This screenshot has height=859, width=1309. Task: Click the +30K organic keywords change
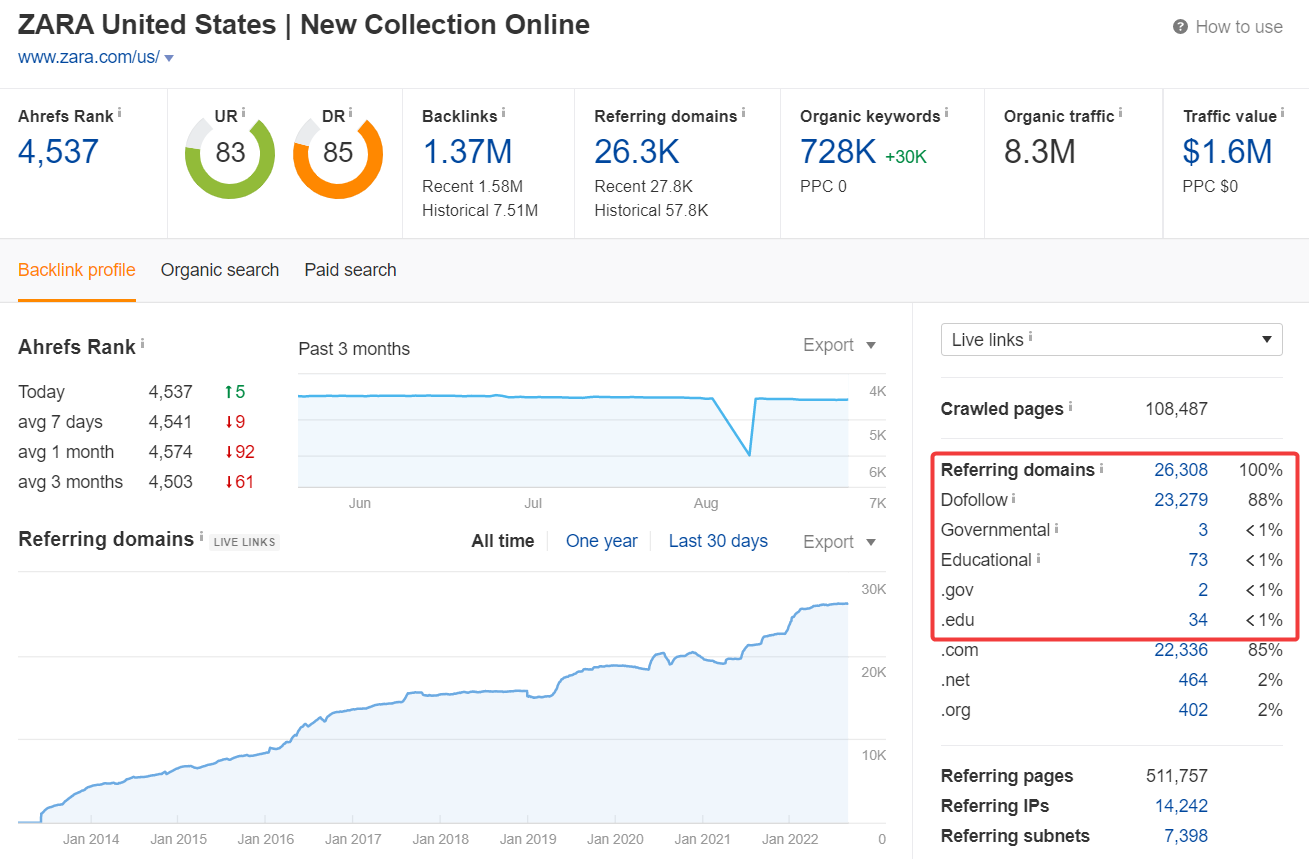coord(906,157)
